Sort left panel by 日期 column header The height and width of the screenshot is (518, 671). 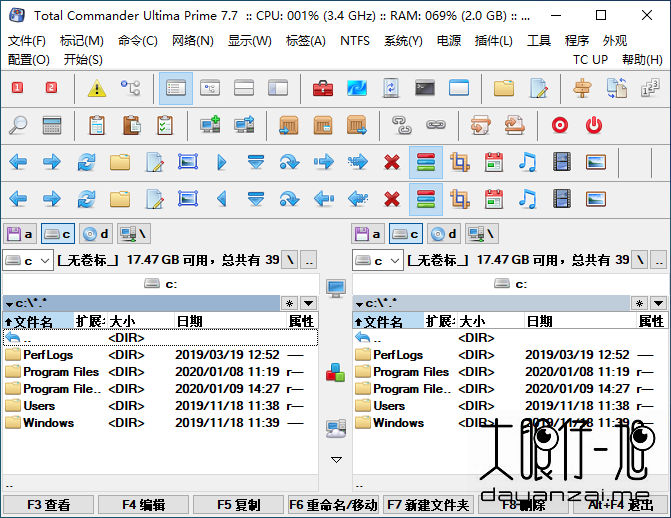[230, 321]
